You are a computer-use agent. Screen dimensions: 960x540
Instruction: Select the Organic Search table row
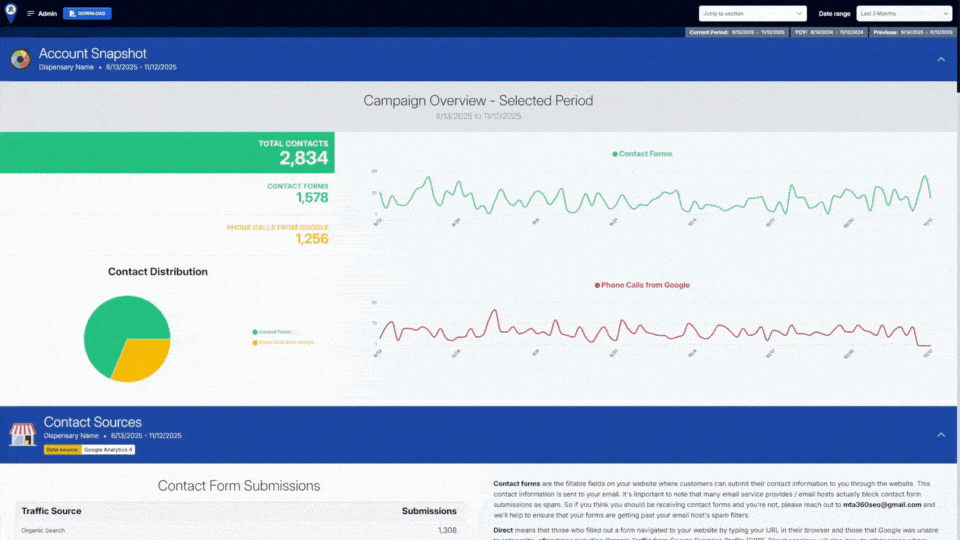point(238,530)
